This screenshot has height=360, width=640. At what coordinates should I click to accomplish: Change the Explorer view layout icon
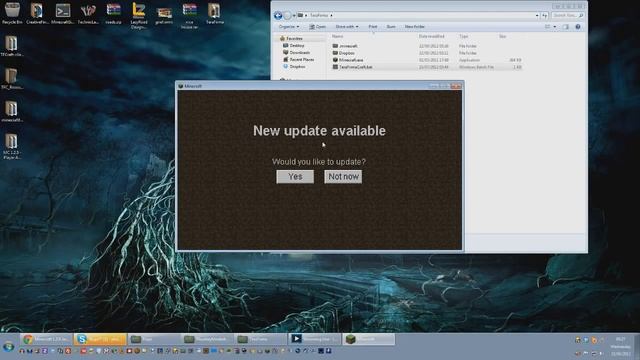point(548,27)
